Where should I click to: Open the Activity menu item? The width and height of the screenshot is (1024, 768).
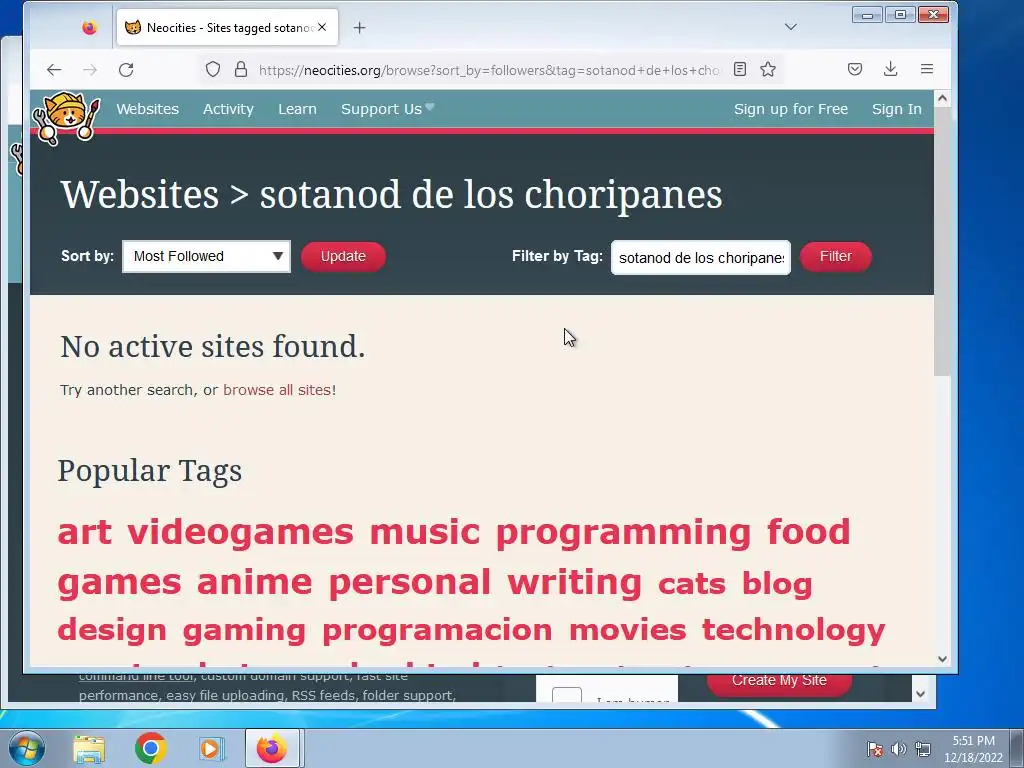point(228,109)
